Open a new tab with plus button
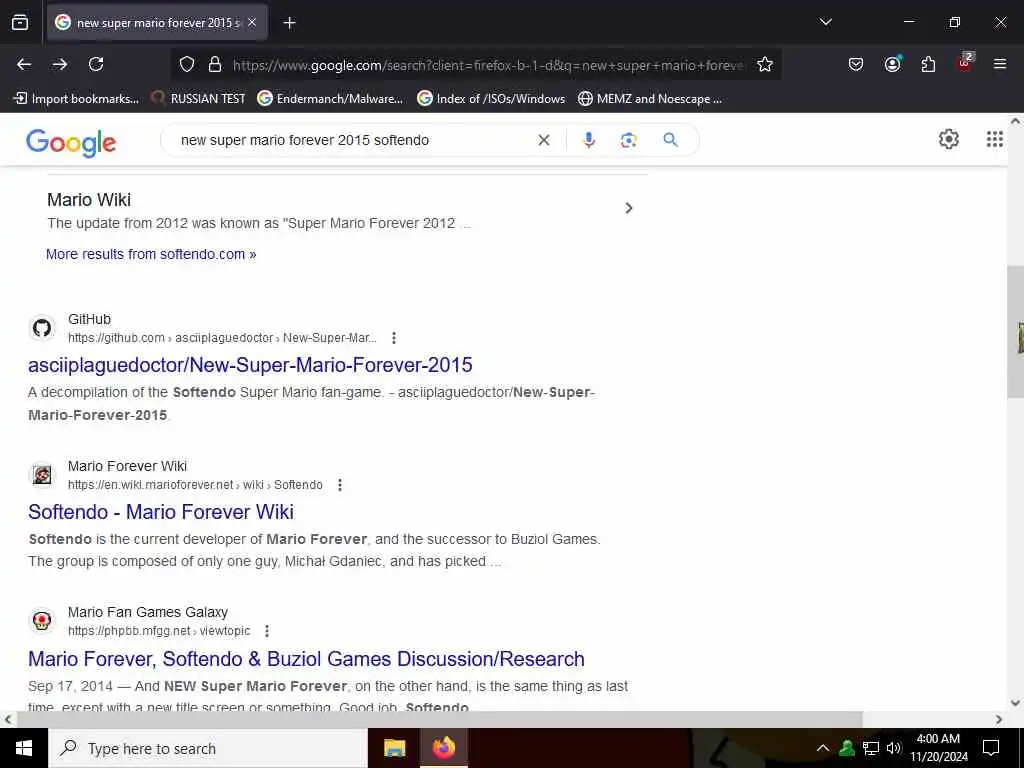This screenshot has height=768, width=1024. pos(289,23)
